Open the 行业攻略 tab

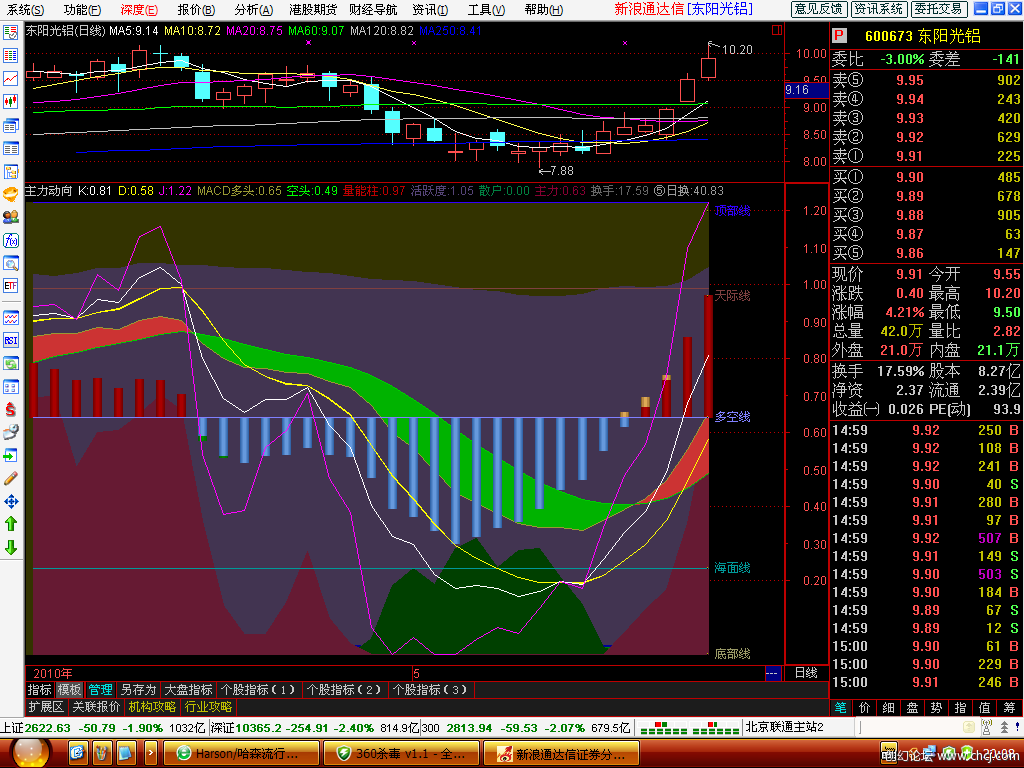[208, 707]
